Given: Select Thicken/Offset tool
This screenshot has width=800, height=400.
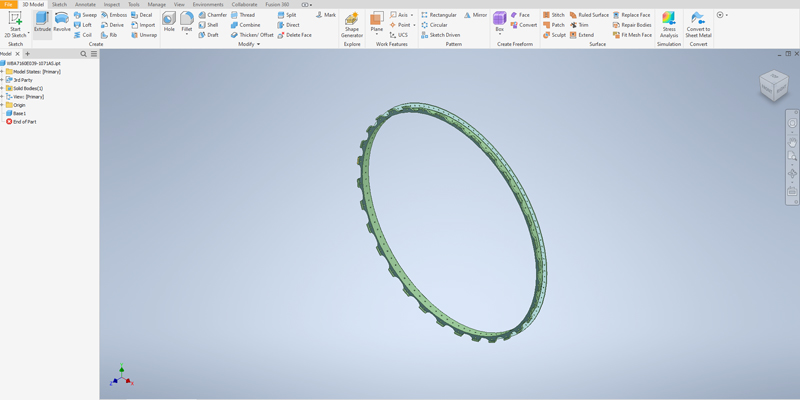Looking at the screenshot, I should (x=252, y=35).
